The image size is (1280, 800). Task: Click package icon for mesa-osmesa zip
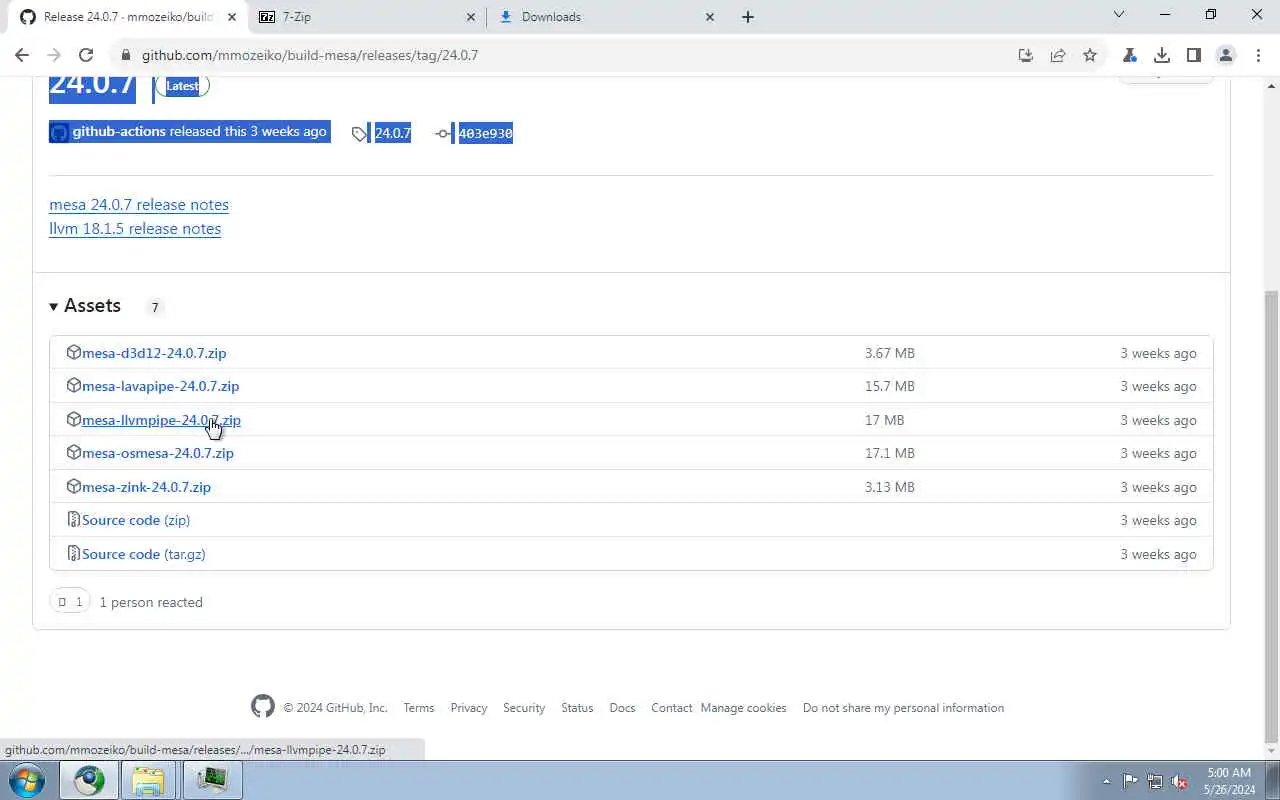coord(73,452)
